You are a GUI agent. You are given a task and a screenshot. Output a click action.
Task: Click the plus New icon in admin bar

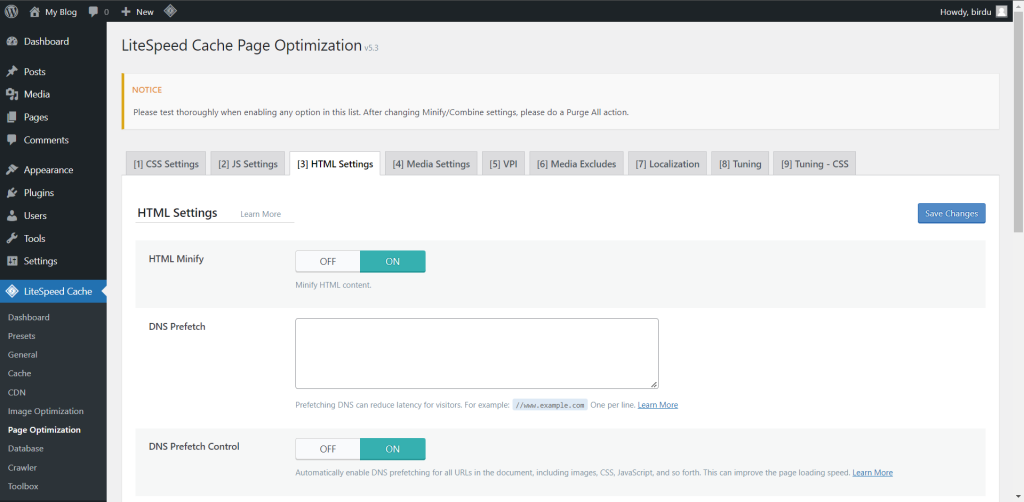coord(126,11)
